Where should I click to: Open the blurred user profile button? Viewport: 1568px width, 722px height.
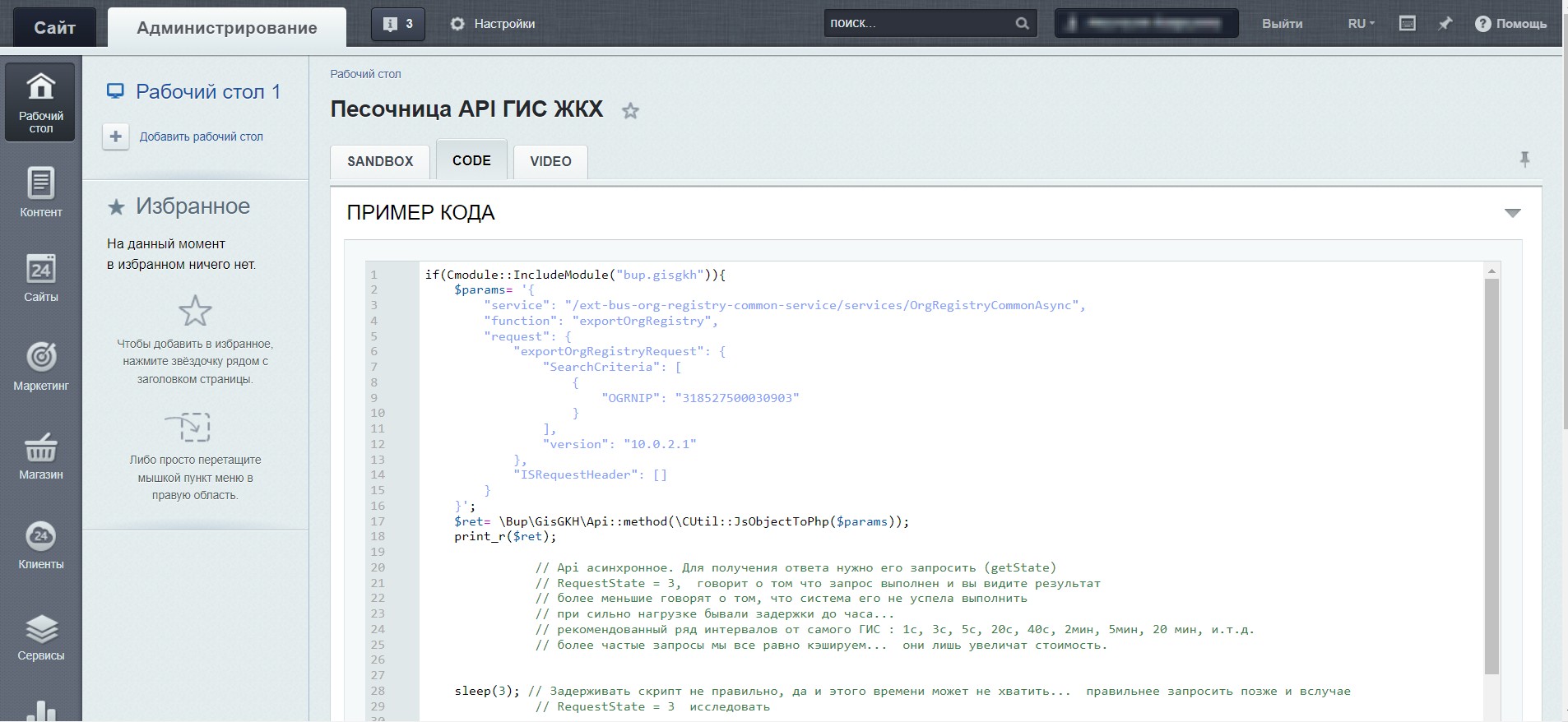coord(1147,23)
